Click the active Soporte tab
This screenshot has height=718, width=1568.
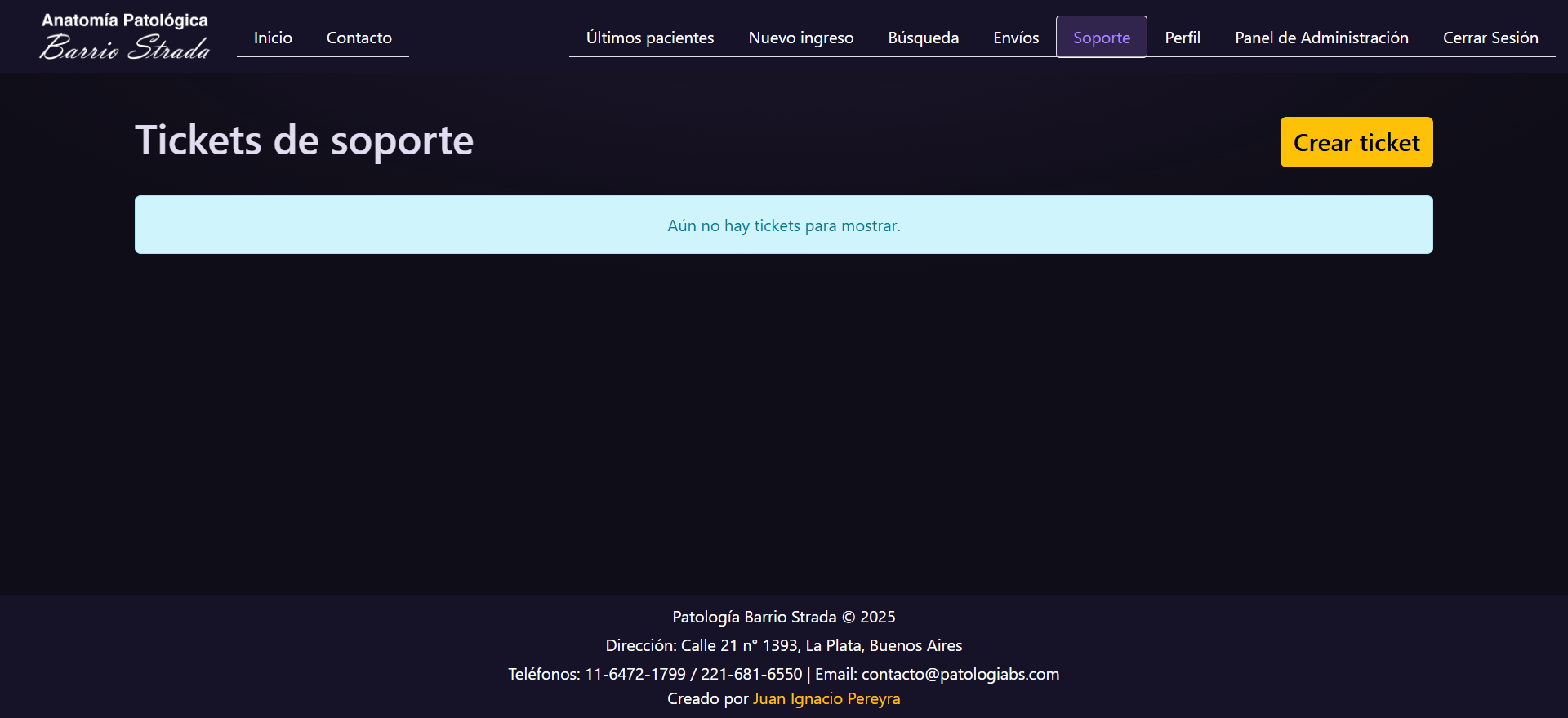[1101, 38]
